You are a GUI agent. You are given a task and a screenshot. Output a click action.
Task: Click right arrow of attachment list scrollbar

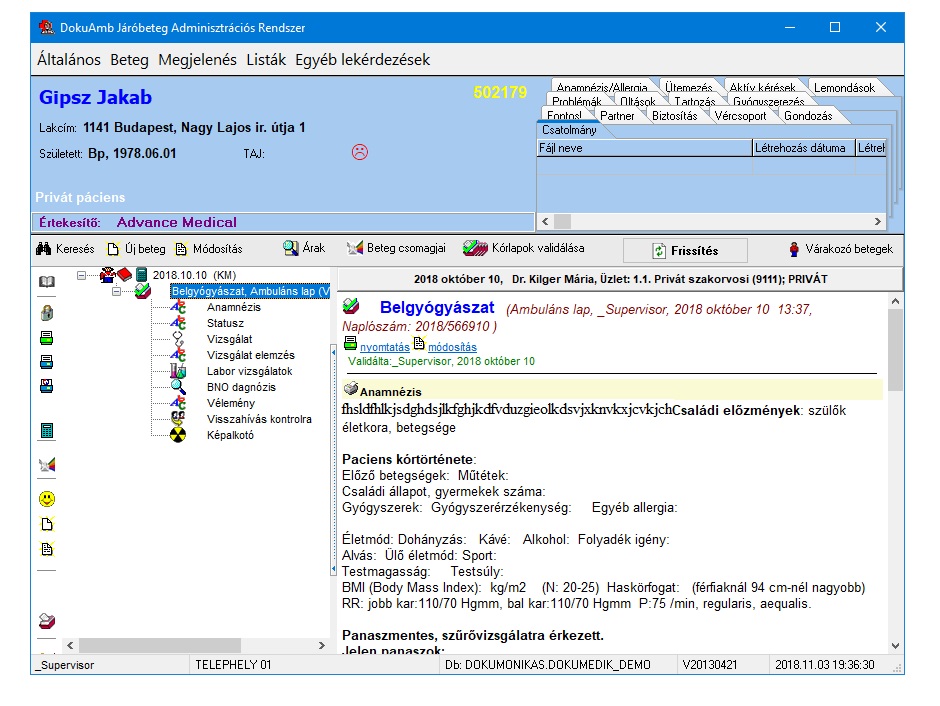(x=878, y=221)
